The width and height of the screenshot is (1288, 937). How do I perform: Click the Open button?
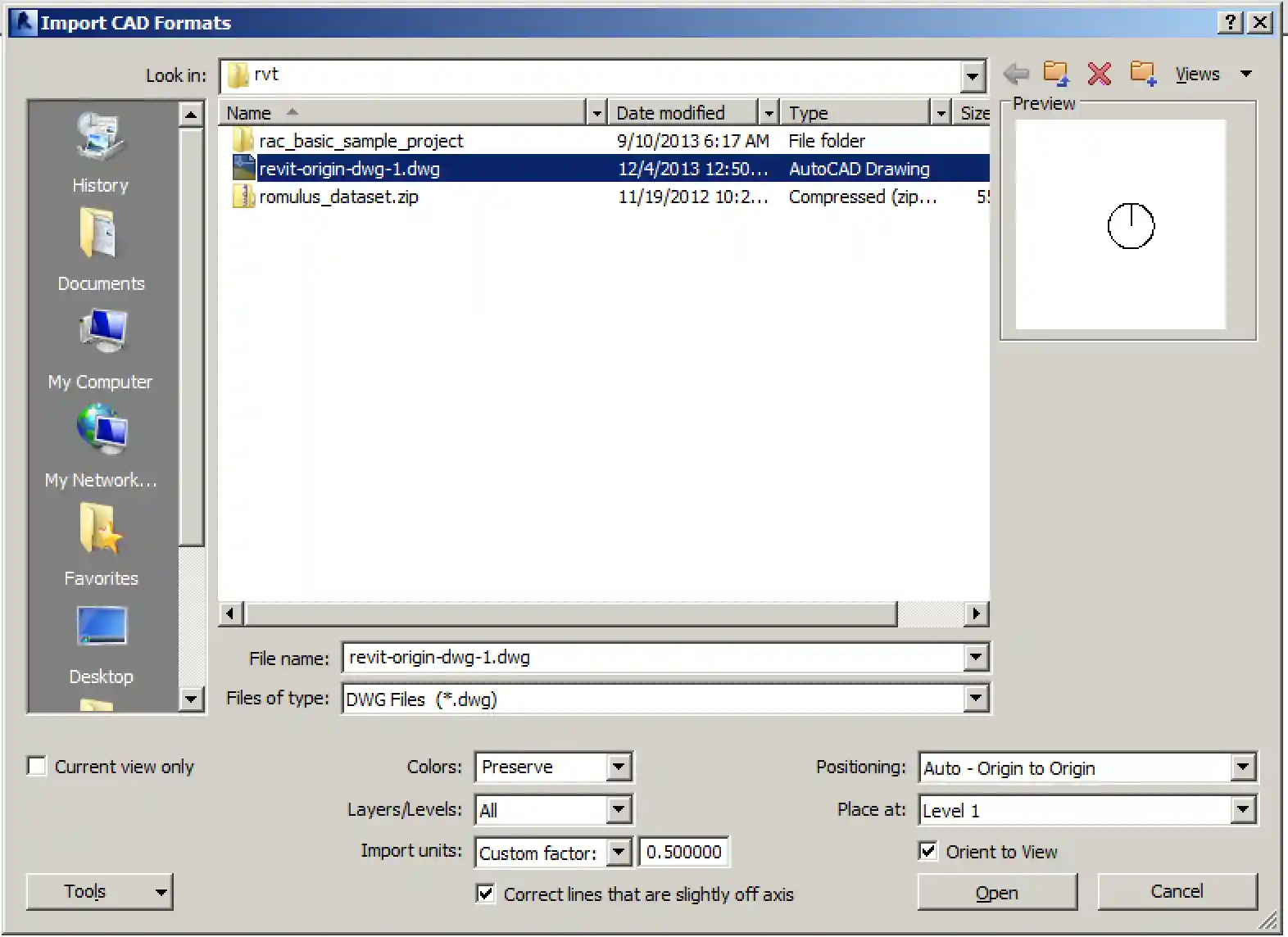(996, 893)
